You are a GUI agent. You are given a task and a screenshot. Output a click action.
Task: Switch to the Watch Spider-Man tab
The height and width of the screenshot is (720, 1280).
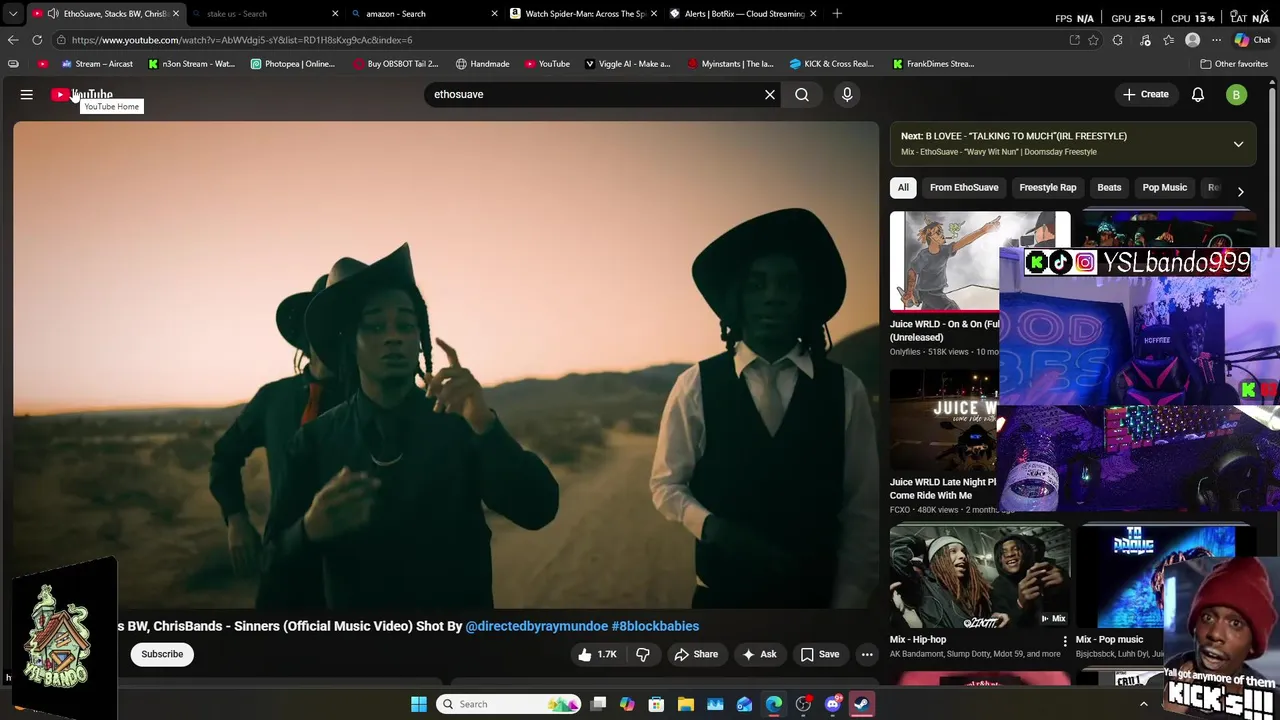[x=585, y=14]
